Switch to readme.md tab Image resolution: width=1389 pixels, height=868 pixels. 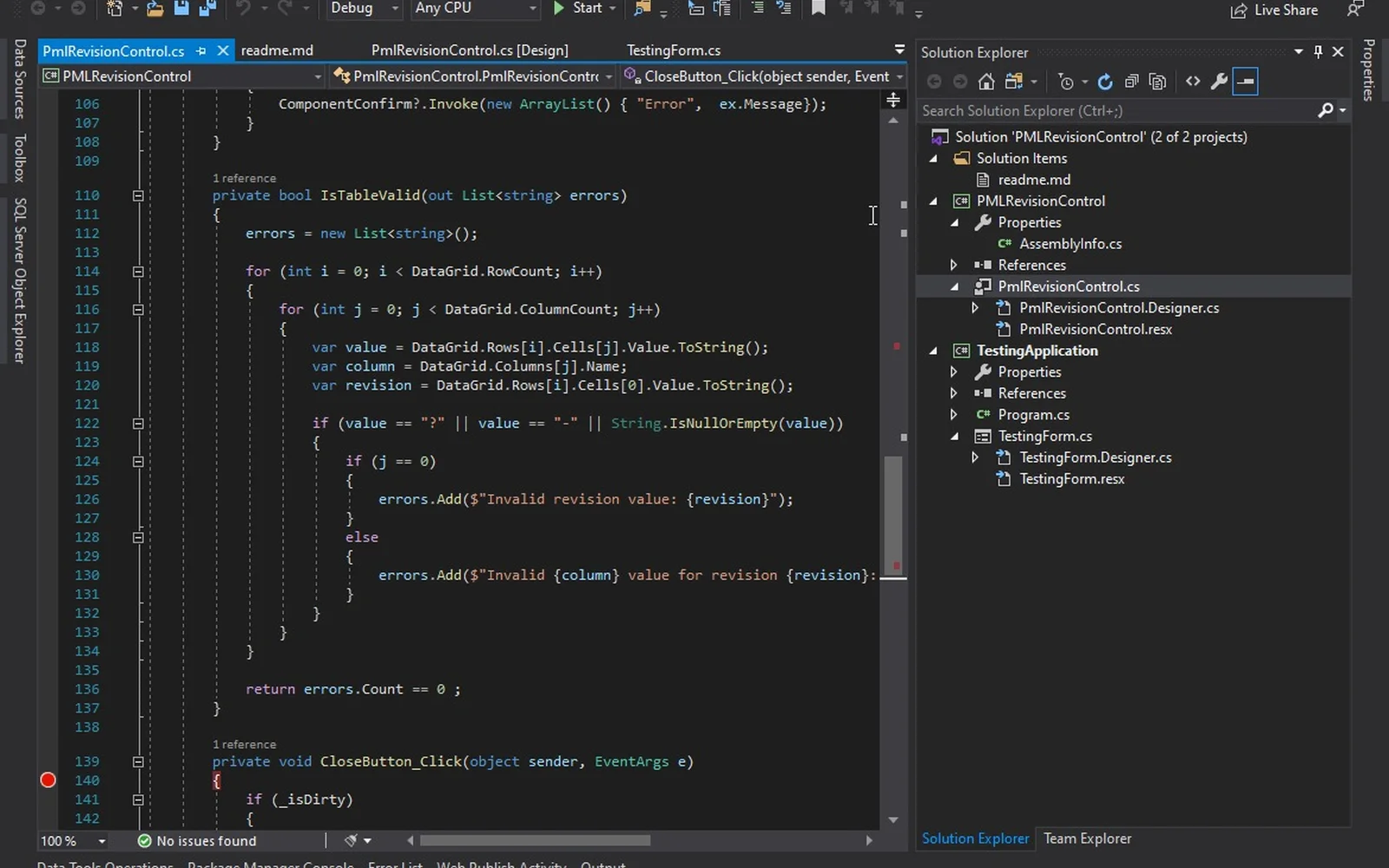click(277, 50)
